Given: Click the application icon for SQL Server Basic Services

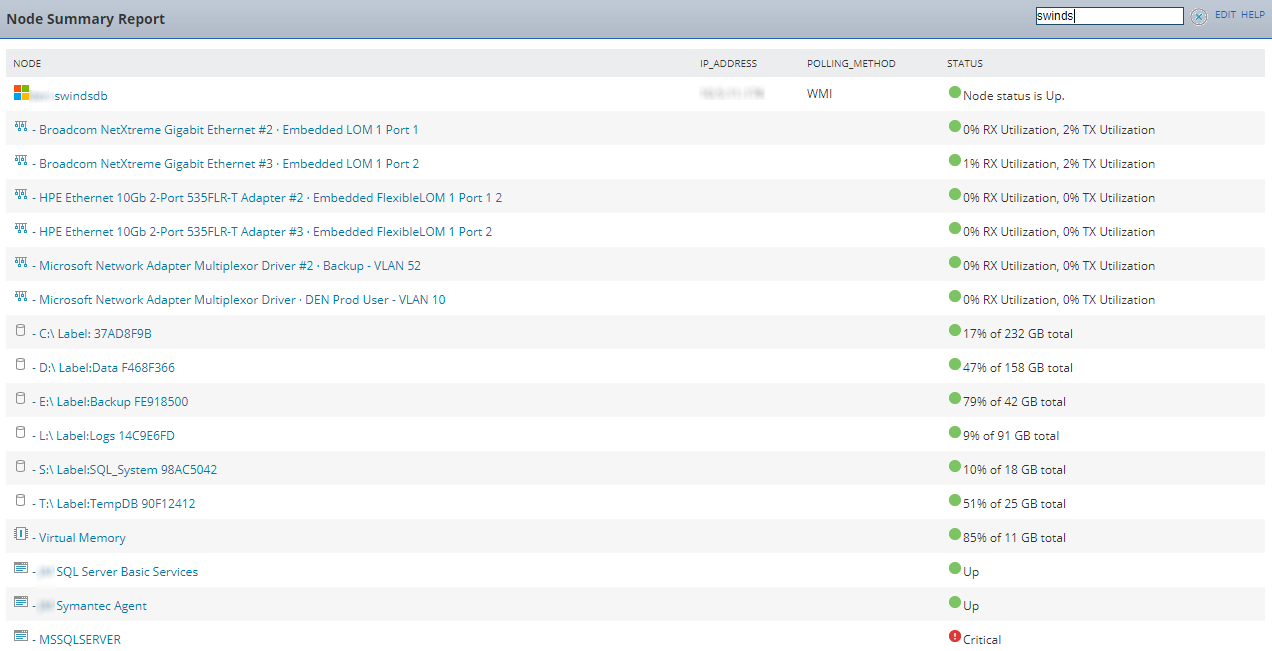Looking at the screenshot, I should 21,569.
